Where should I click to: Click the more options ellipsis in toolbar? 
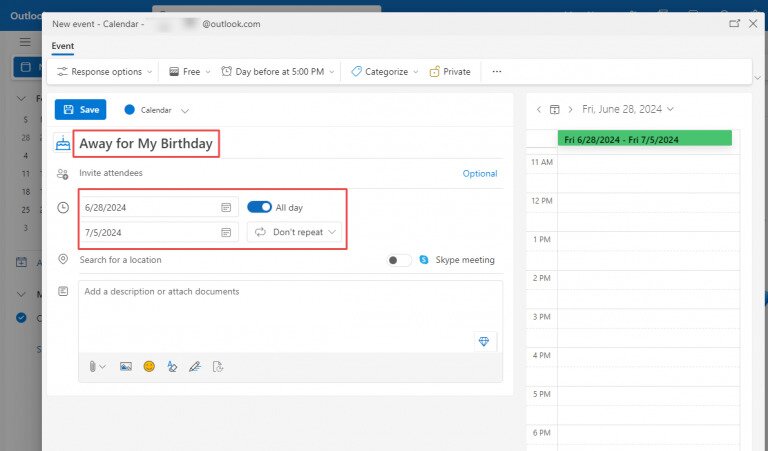497,72
